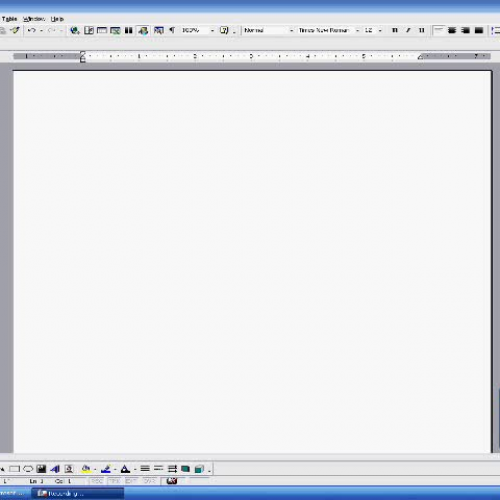Apply the Fill Color paint bucket
Image resolution: width=500 pixels, height=500 pixels.
click(86, 469)
